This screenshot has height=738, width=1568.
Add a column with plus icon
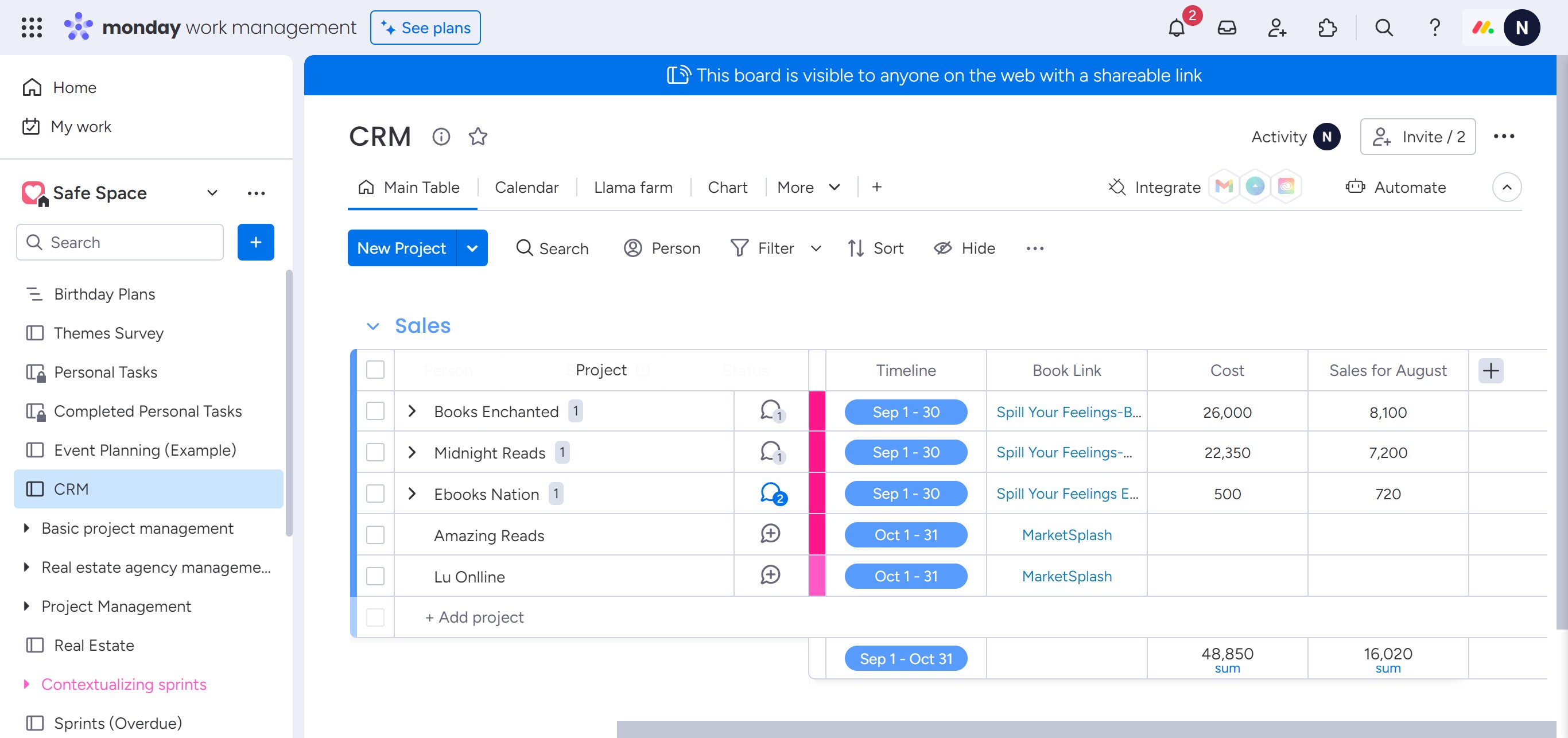coord(1491,370)
